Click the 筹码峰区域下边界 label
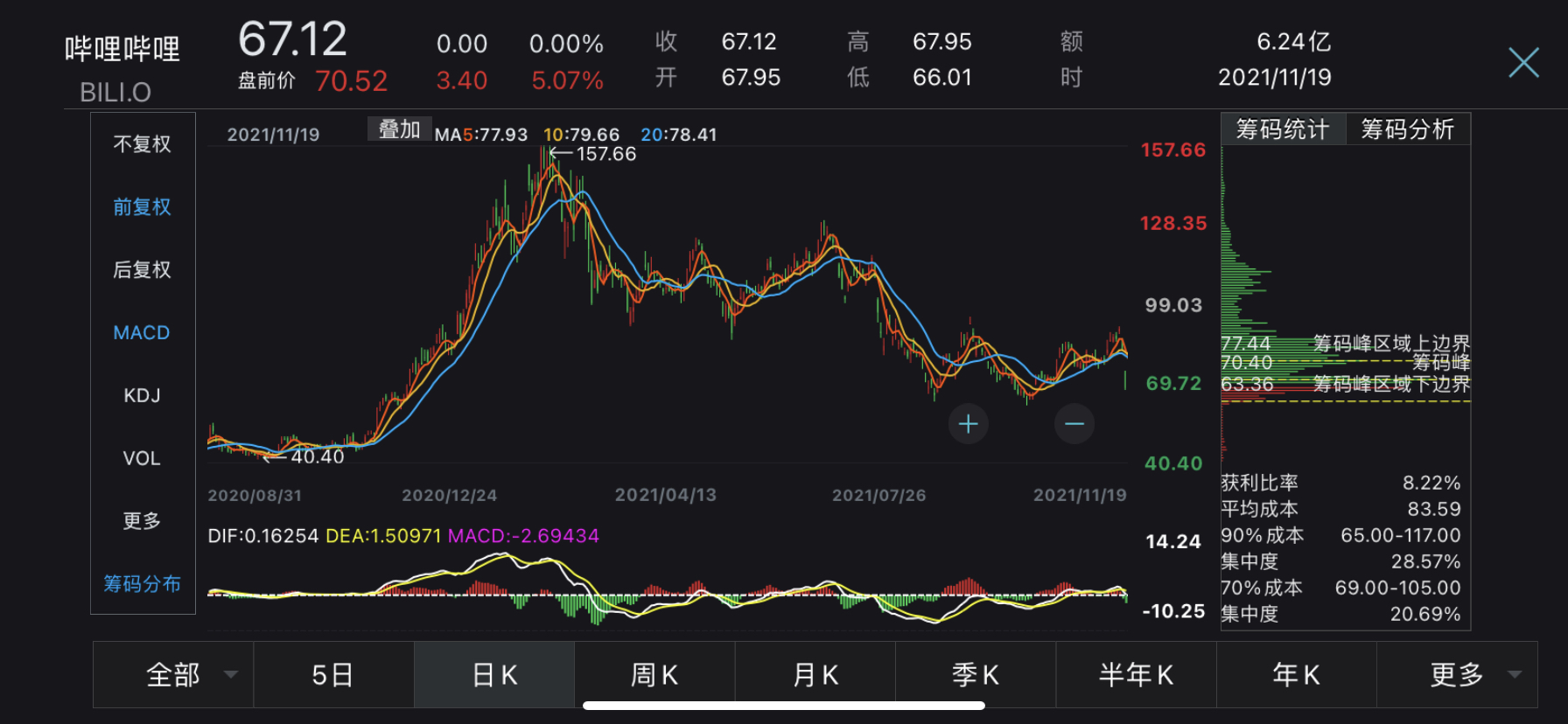 click(1391, 384)
